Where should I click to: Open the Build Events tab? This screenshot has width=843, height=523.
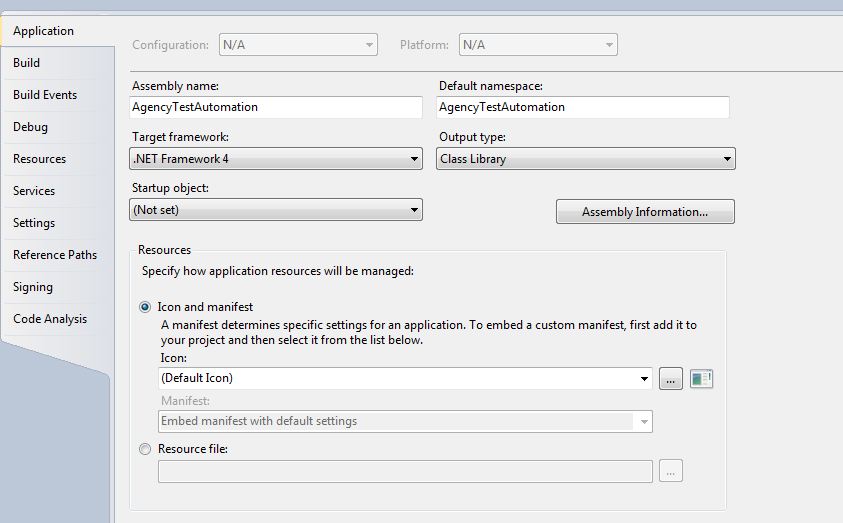point(45,95)
